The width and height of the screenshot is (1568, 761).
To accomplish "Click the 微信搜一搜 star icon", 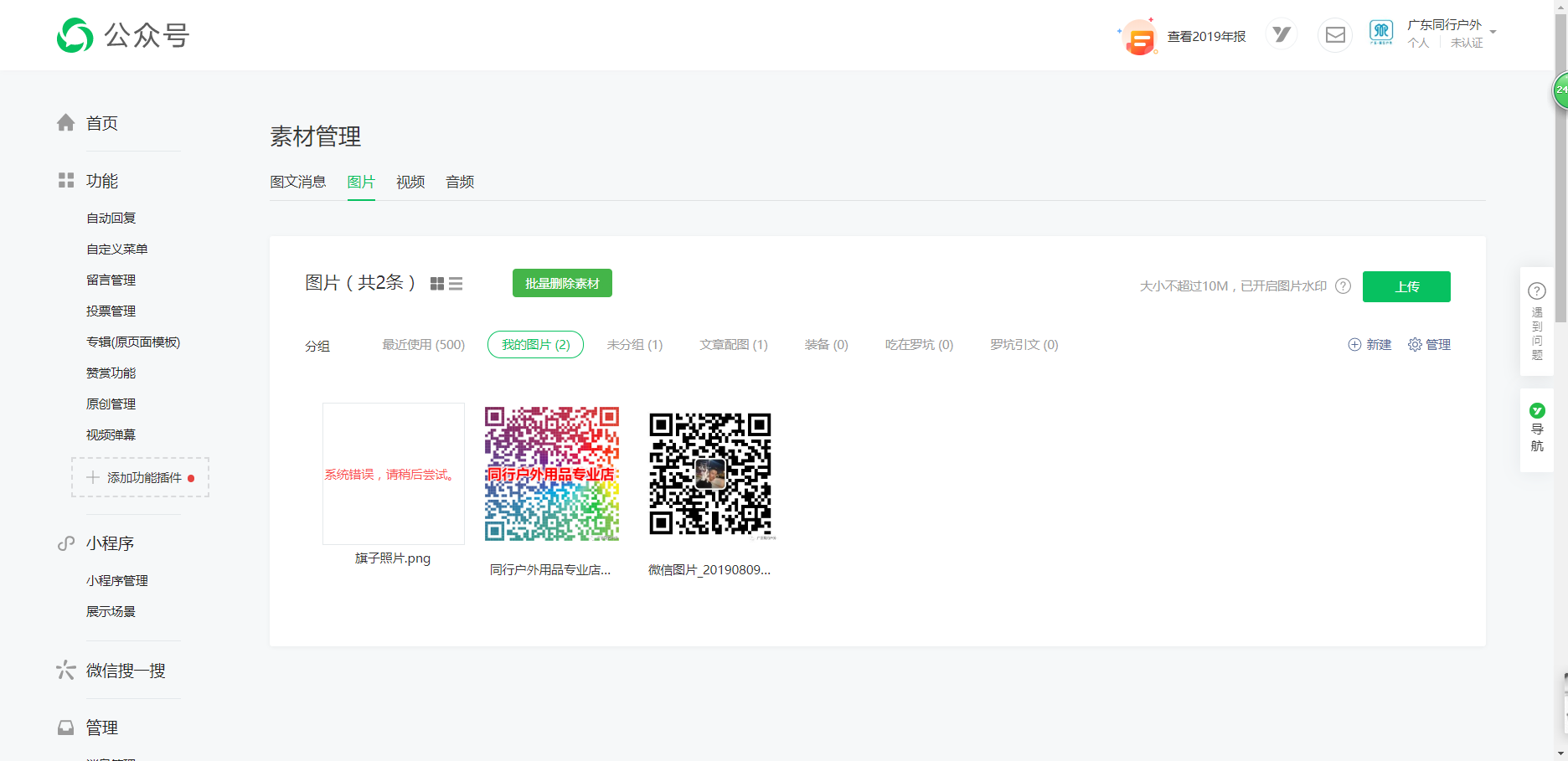I will click(x=65, y=670).
